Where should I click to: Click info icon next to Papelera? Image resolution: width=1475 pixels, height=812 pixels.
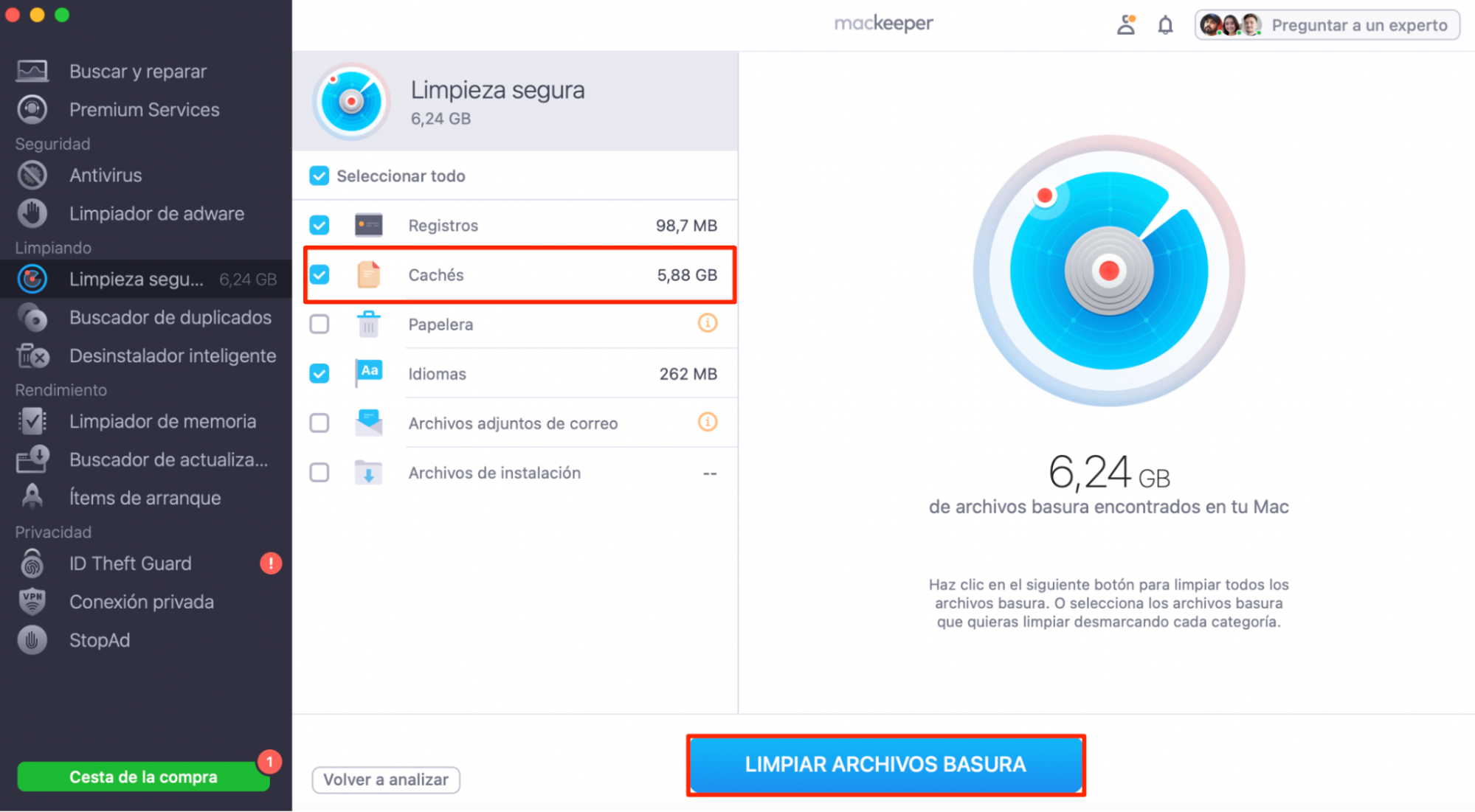coord(707,323)
